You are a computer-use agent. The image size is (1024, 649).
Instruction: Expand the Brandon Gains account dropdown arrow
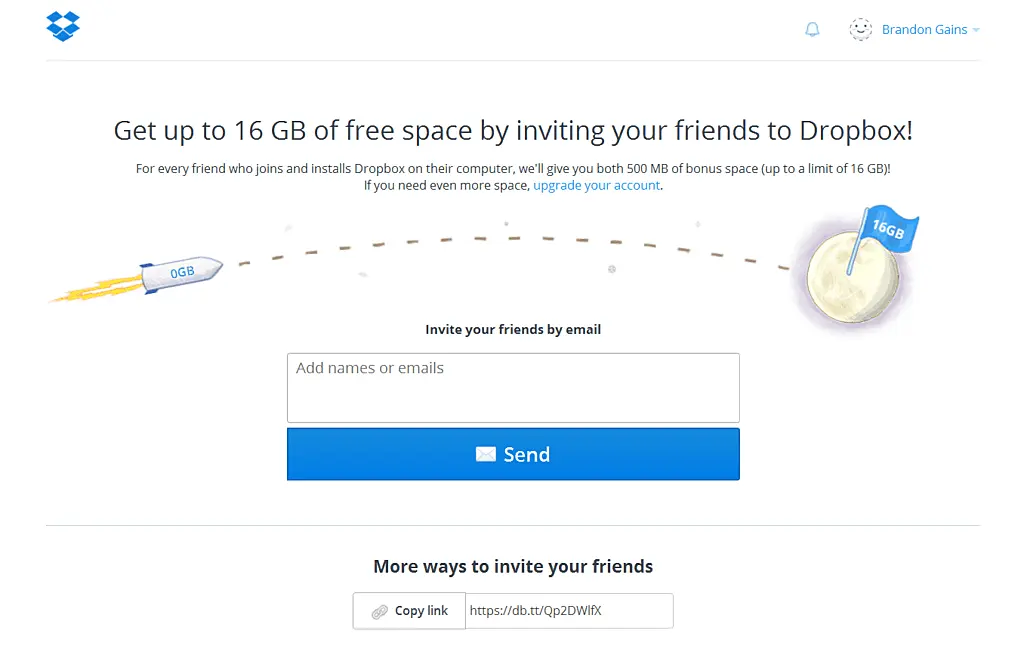(x=977, y=29)
